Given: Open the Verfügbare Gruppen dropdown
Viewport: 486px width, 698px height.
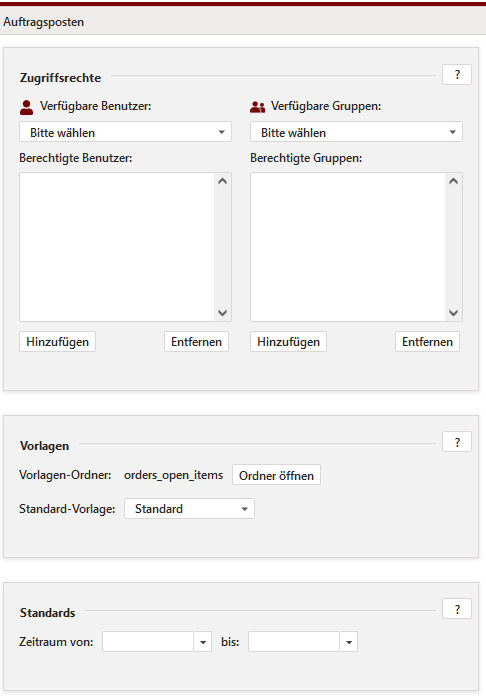Looking at the screenshot, I should [356, 132].
